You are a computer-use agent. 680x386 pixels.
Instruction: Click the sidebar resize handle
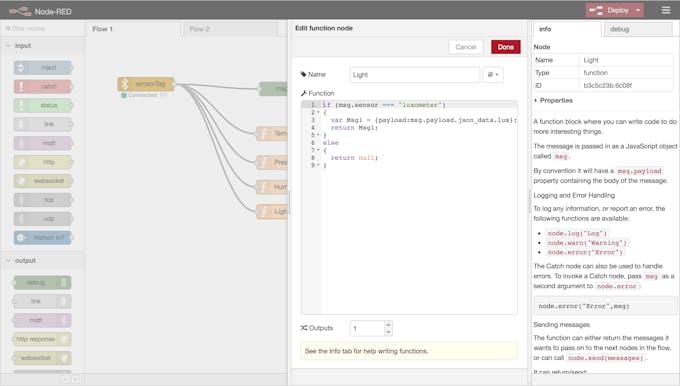tap(529, 202)
